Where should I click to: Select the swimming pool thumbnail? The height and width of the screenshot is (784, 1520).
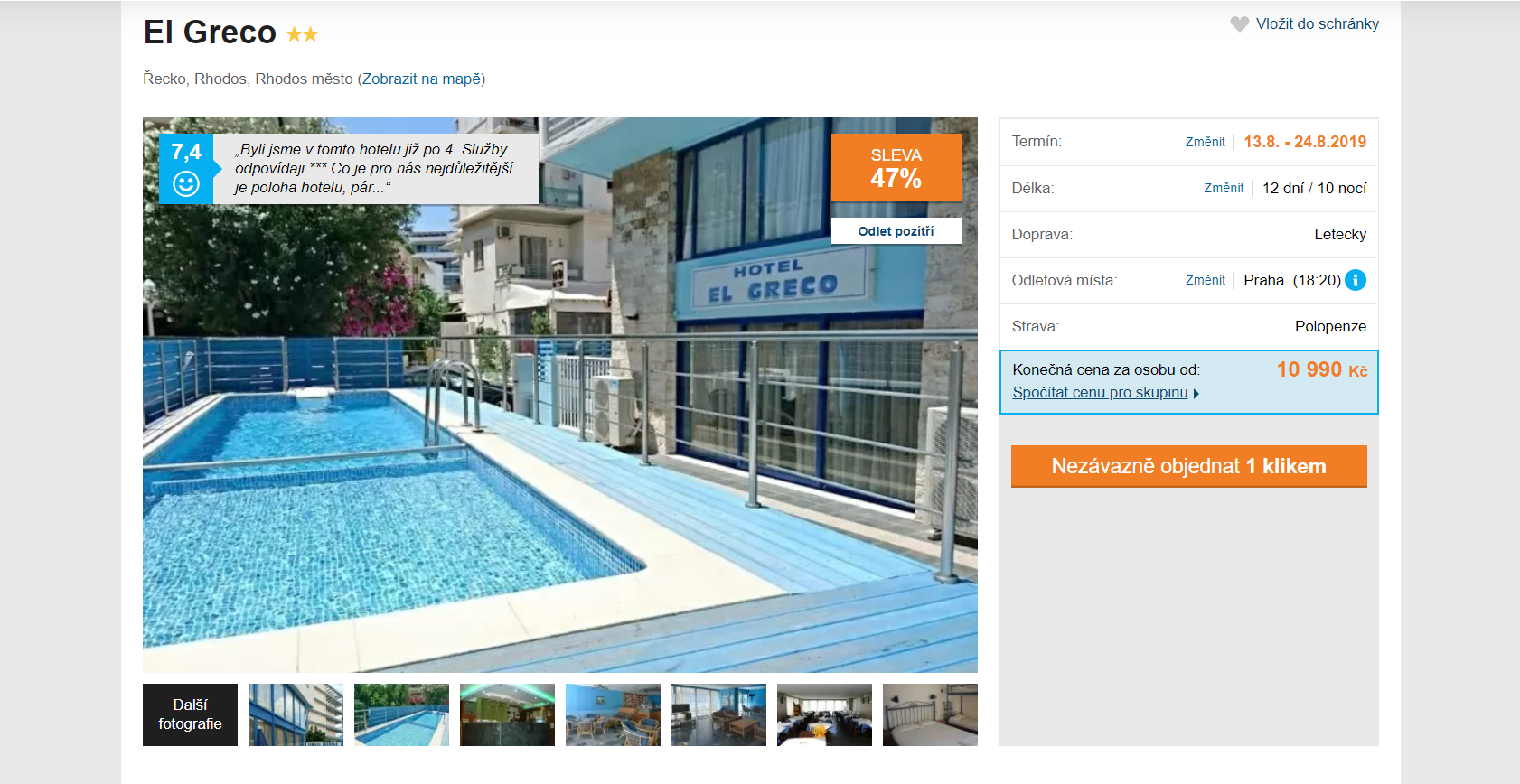click(x=401, y=714)
